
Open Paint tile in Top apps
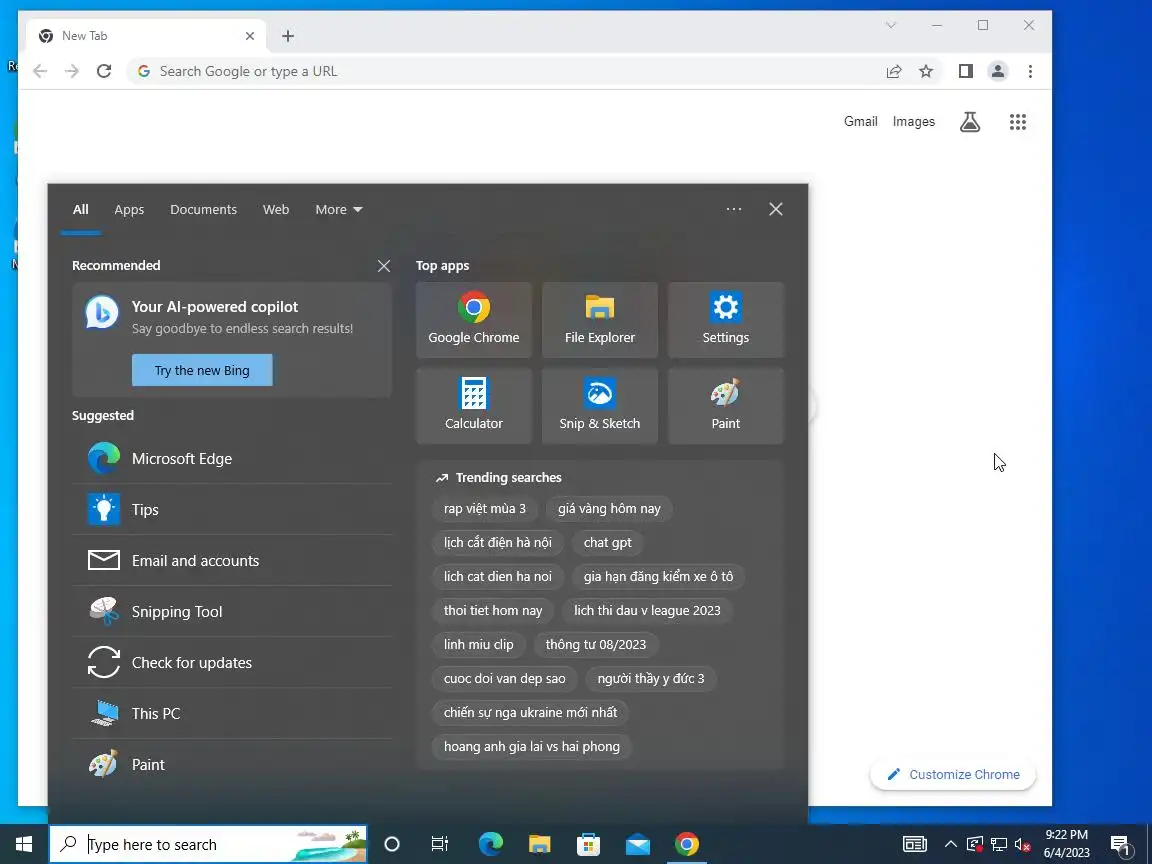[725, 406]
